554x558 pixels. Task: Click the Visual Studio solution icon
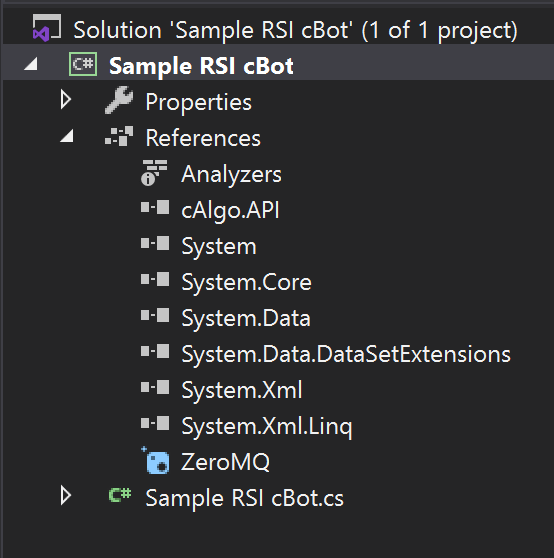tap(47, 28)
